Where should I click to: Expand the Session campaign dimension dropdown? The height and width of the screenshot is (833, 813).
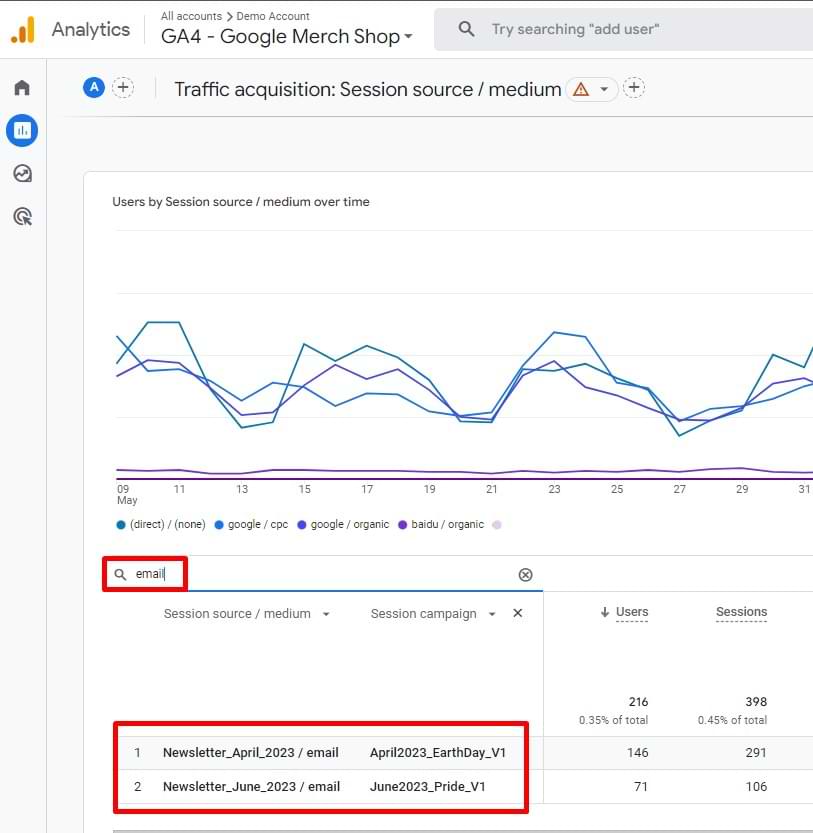[x=492, y=614]
